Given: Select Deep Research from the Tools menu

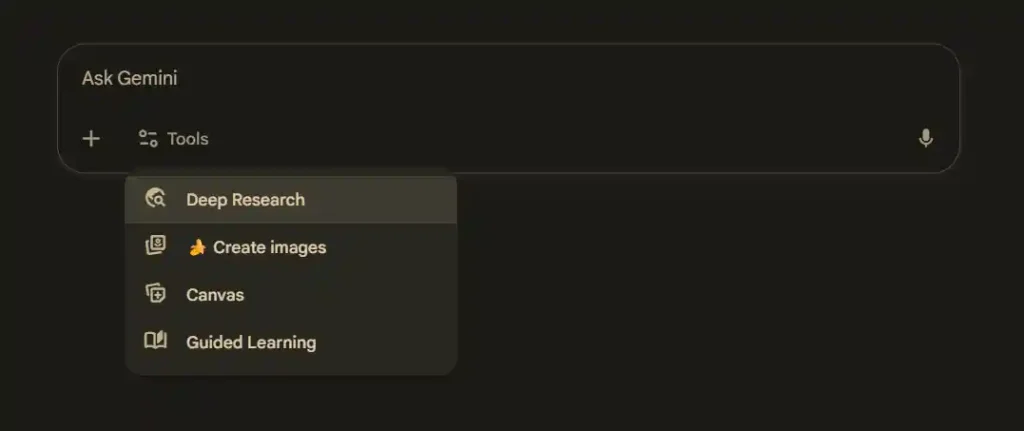Looking at the screenshot, I should point(245,200).
